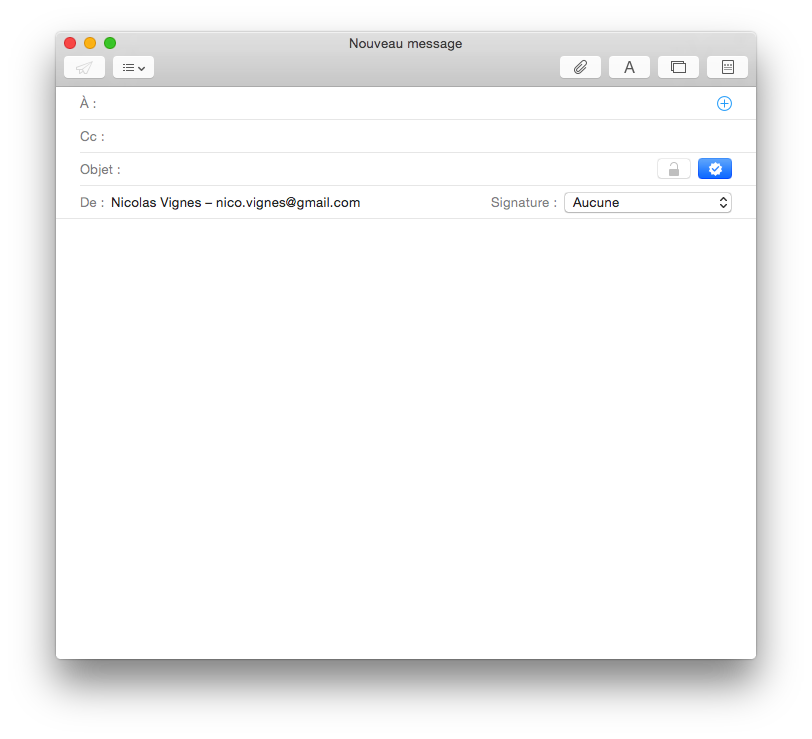
Task: Toggle the encryption lock button
Action: (x=674, y=169)
